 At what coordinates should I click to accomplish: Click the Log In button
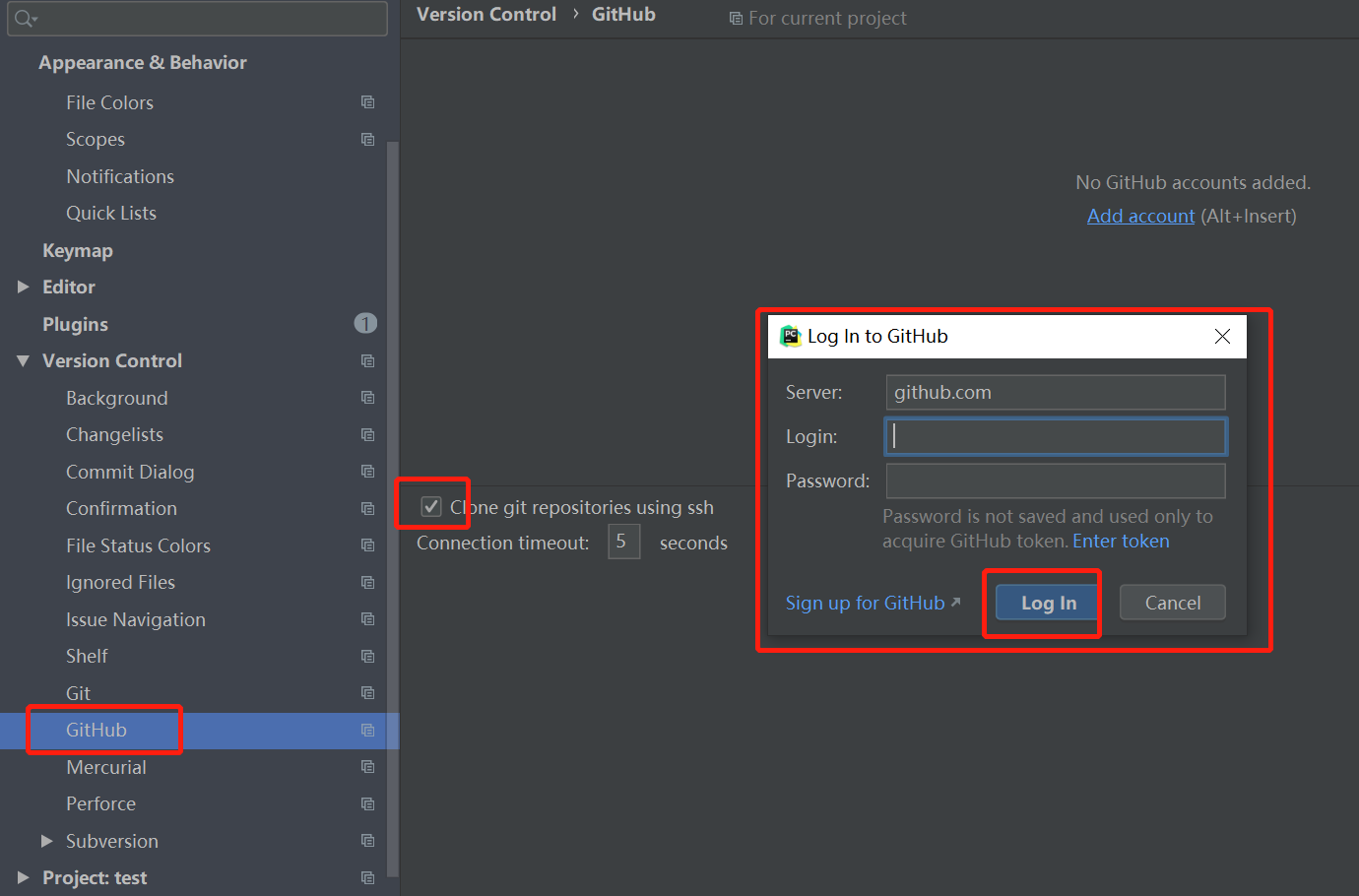tap(1047, 603)
